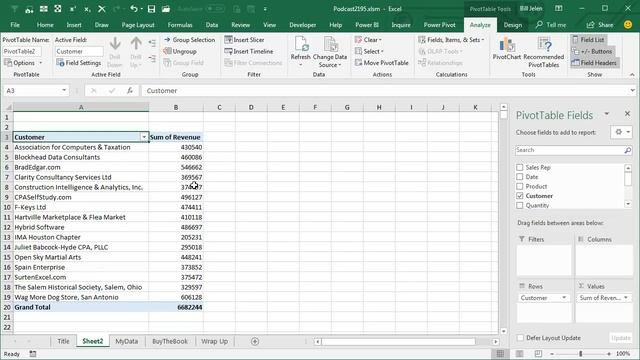Screen dimensions: 640x360
Task: Expand the formula bar
Action: click(632, 91)
